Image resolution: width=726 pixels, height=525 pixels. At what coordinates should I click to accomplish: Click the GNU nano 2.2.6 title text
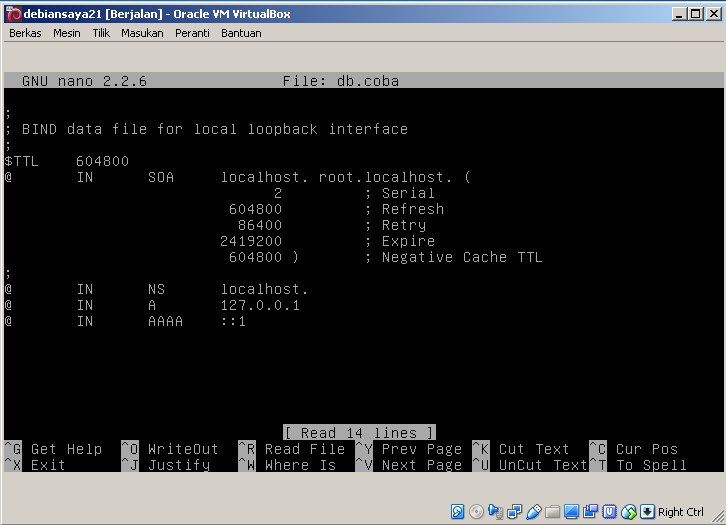click(84, 81)
